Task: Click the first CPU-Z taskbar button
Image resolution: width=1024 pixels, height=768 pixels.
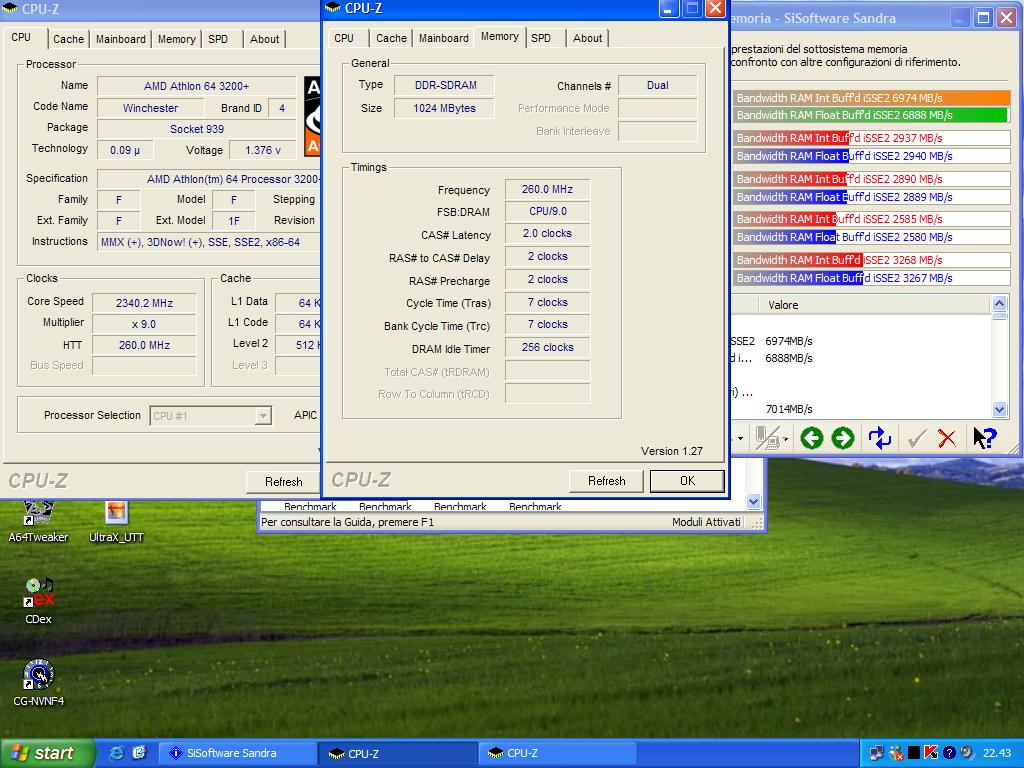Action: [398, 753]
